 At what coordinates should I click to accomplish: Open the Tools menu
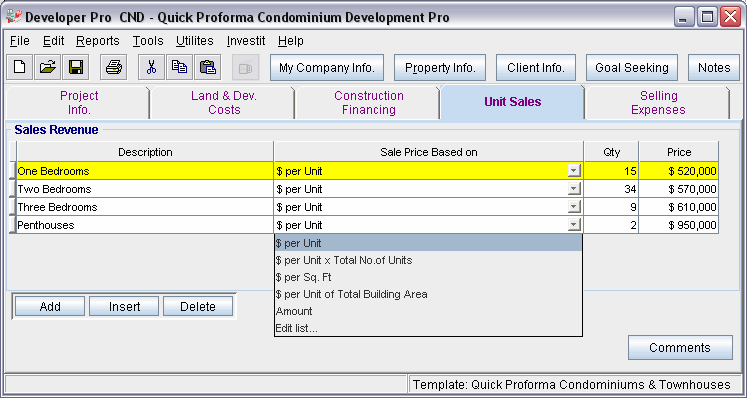click(x=148, y=41)
